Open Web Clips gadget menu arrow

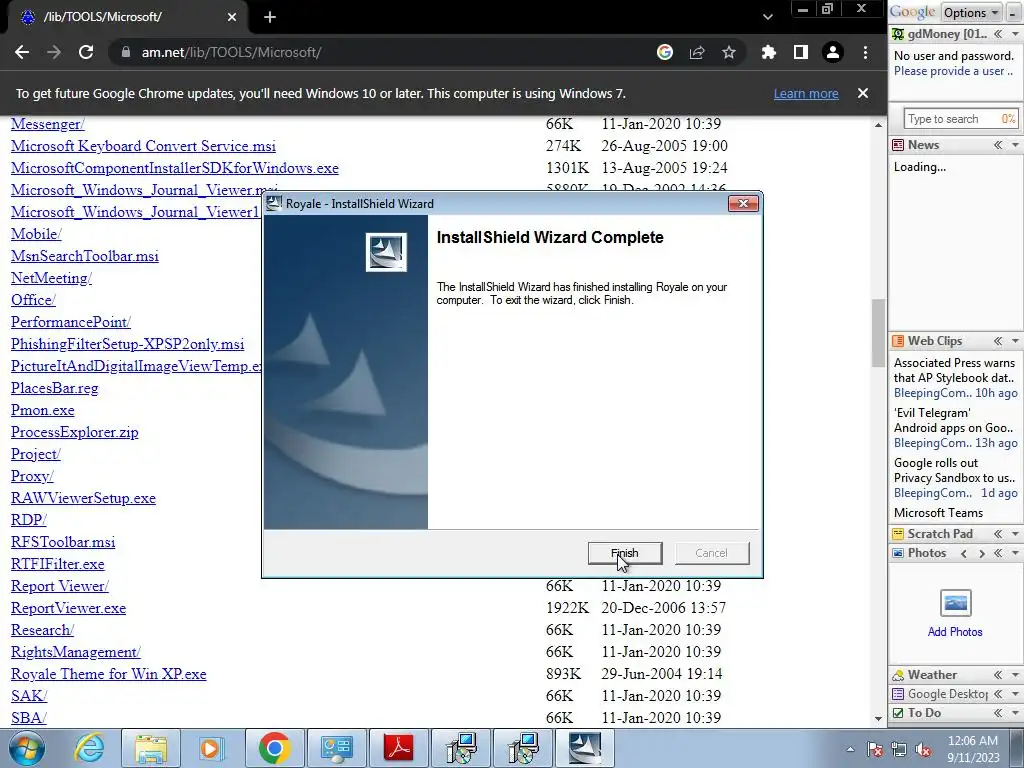(1016, 341)
